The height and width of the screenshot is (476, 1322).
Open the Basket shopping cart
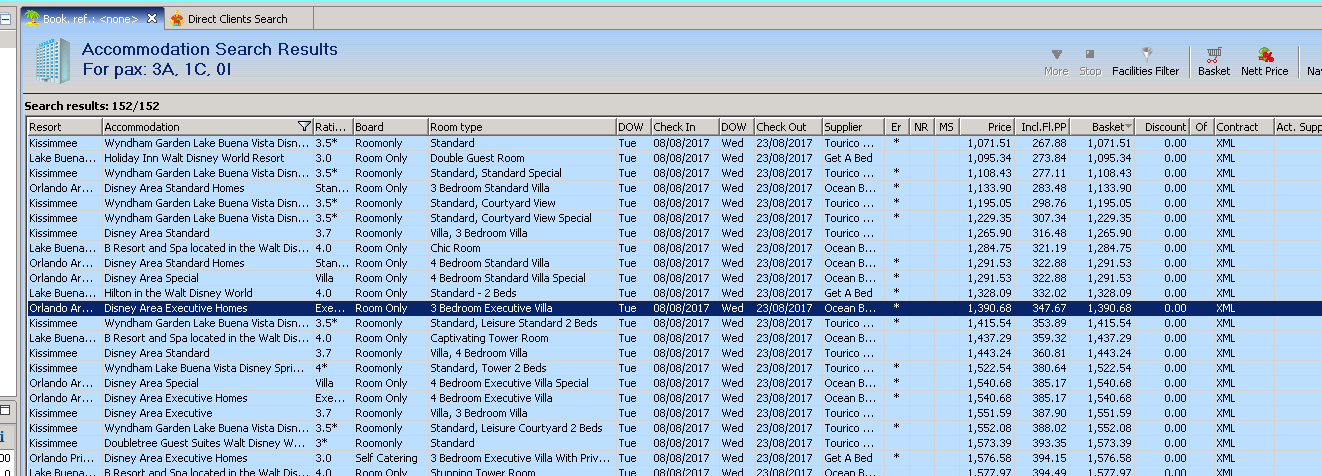pos(1214,55)
